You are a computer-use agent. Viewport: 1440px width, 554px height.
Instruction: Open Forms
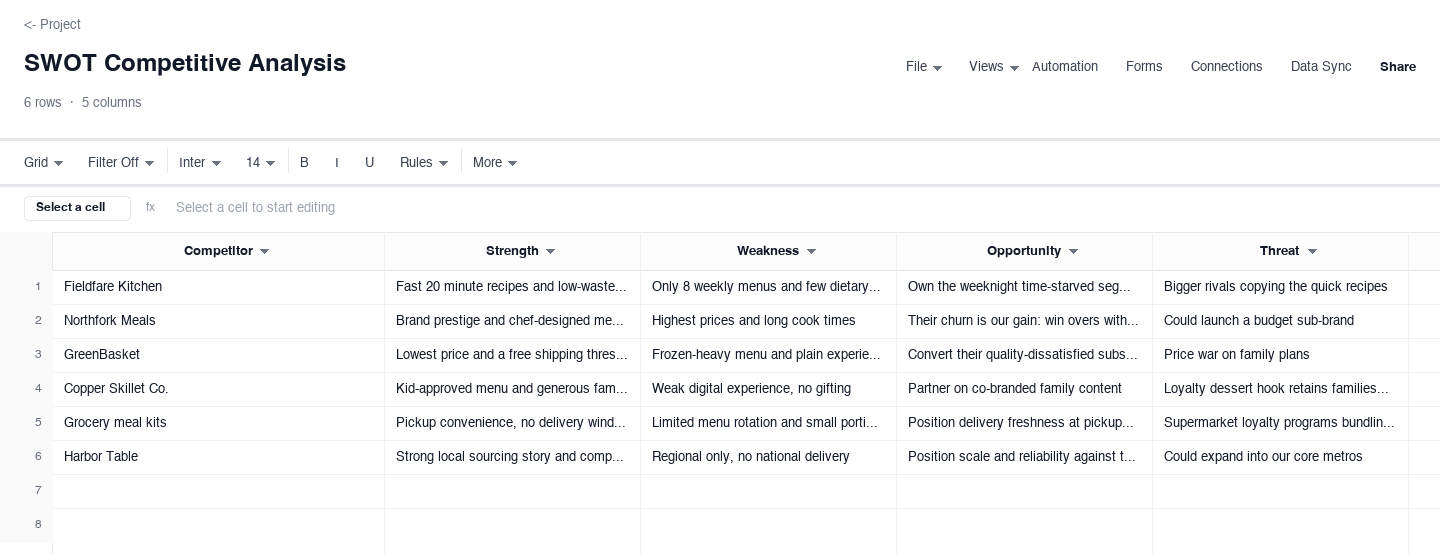[x=1143, y=67]
